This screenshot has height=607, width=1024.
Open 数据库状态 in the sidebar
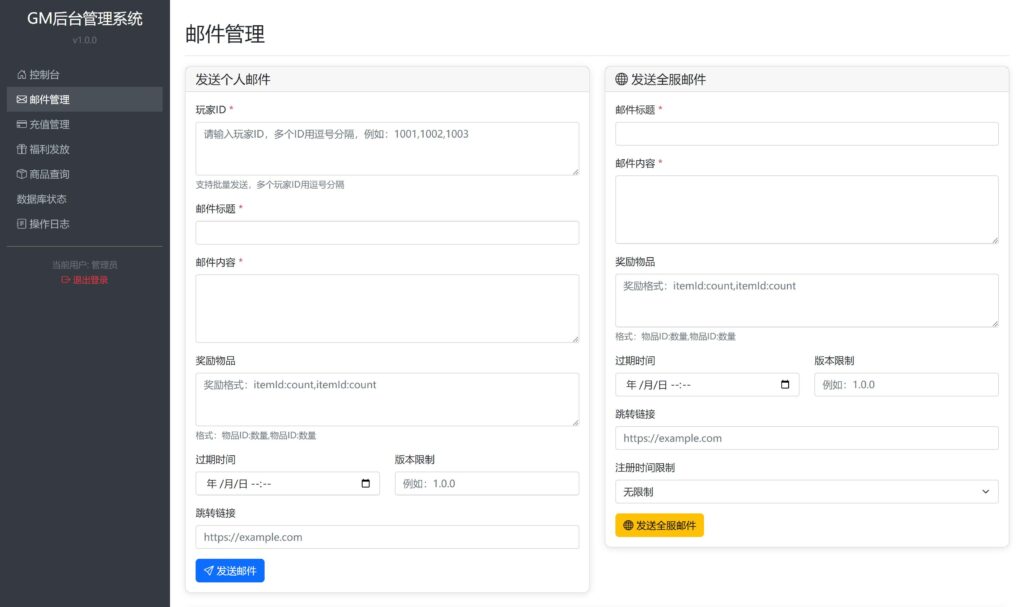click(42, 199)
